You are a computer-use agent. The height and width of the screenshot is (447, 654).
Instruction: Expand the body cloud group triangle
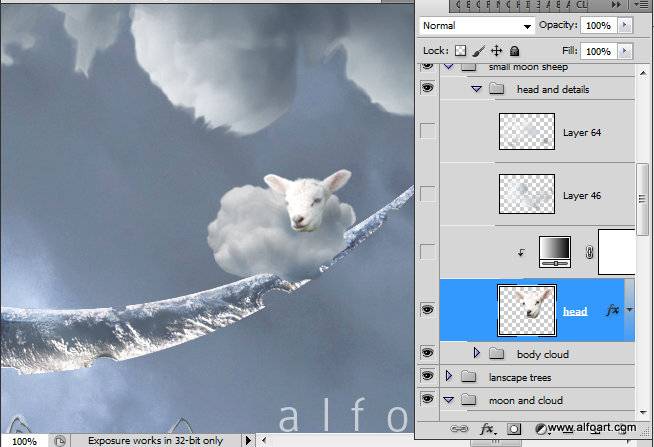pyautogui.click(x=476, y=353)
